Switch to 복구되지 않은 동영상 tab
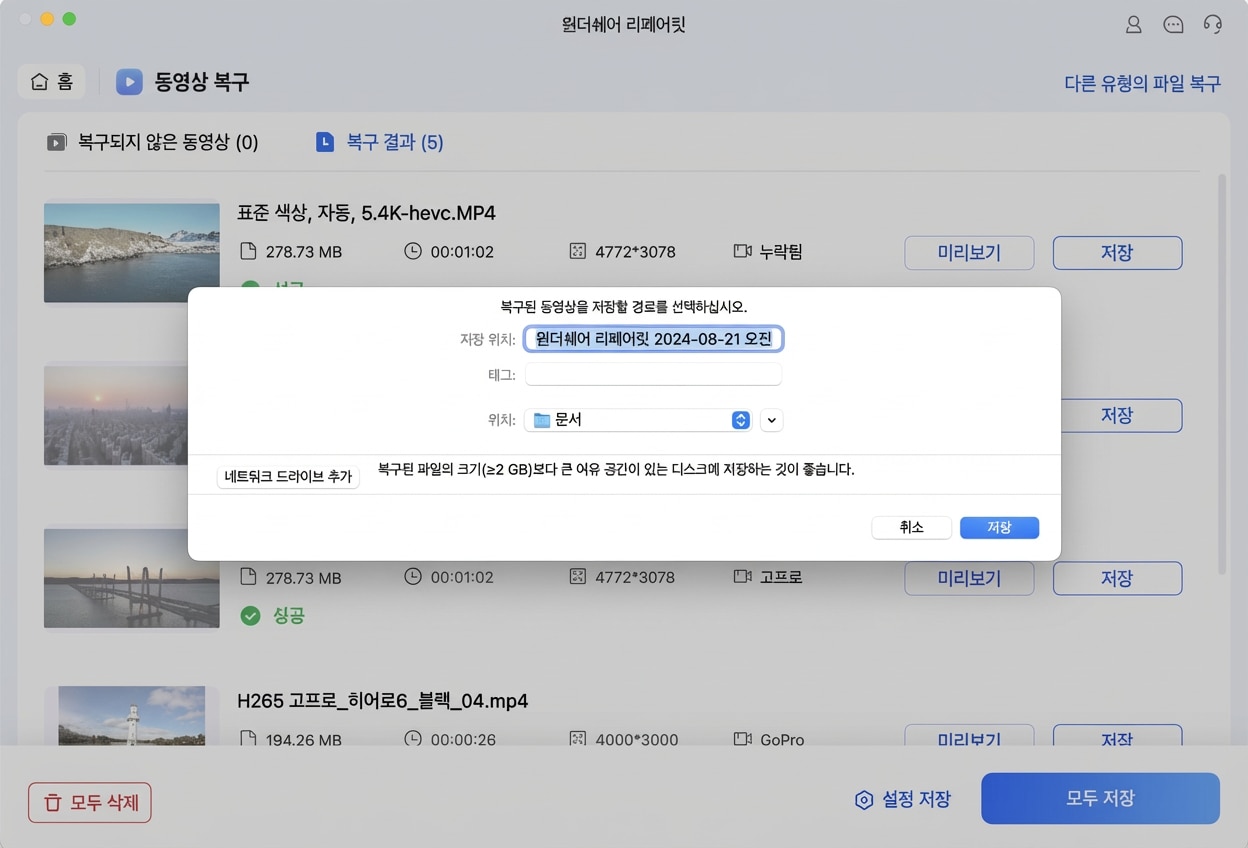Image resolution: width=1248 pixels, height=848 pixels. click(153, 142)
